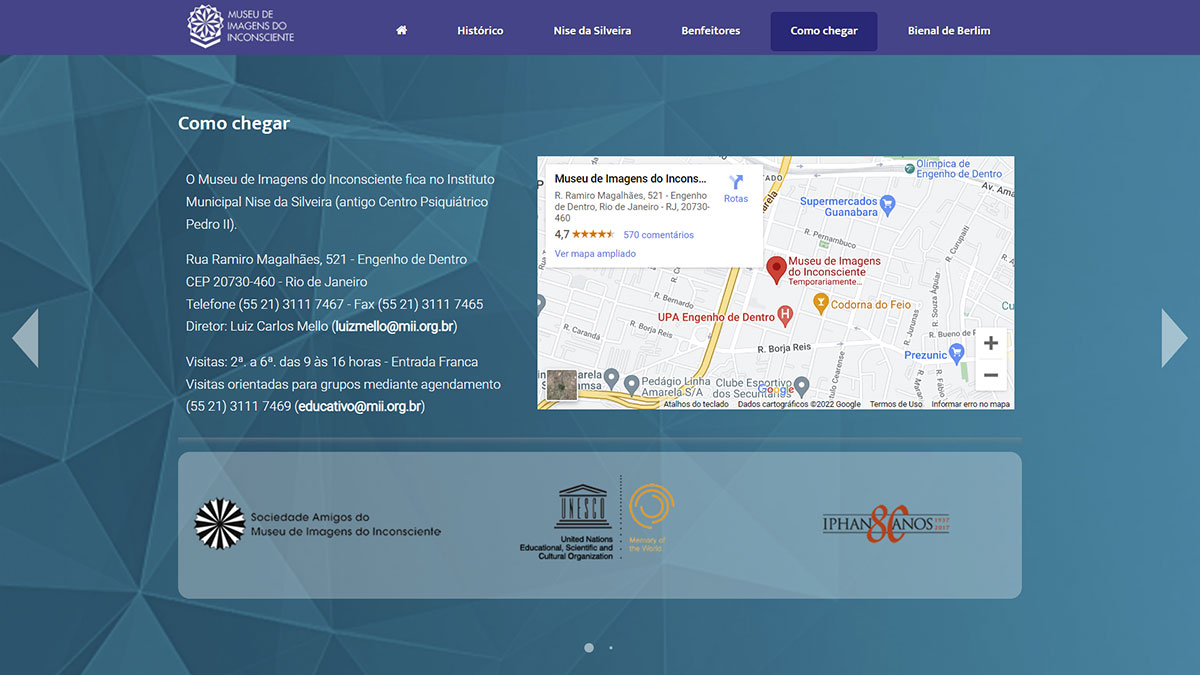The width and height of the screenshot is (1200, 675).
Task: Zoom out on the map with minus button
Action: click(x=990, y=376)
